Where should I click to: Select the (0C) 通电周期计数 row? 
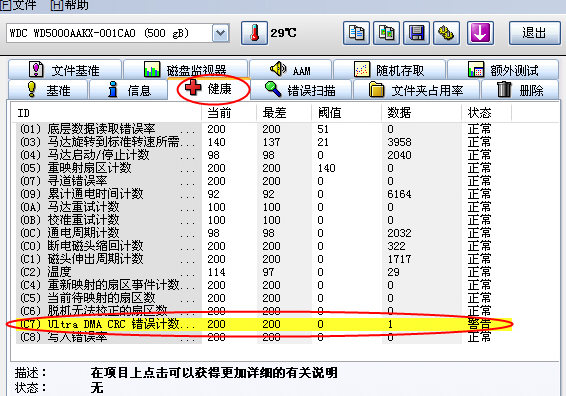coord(264,233)
